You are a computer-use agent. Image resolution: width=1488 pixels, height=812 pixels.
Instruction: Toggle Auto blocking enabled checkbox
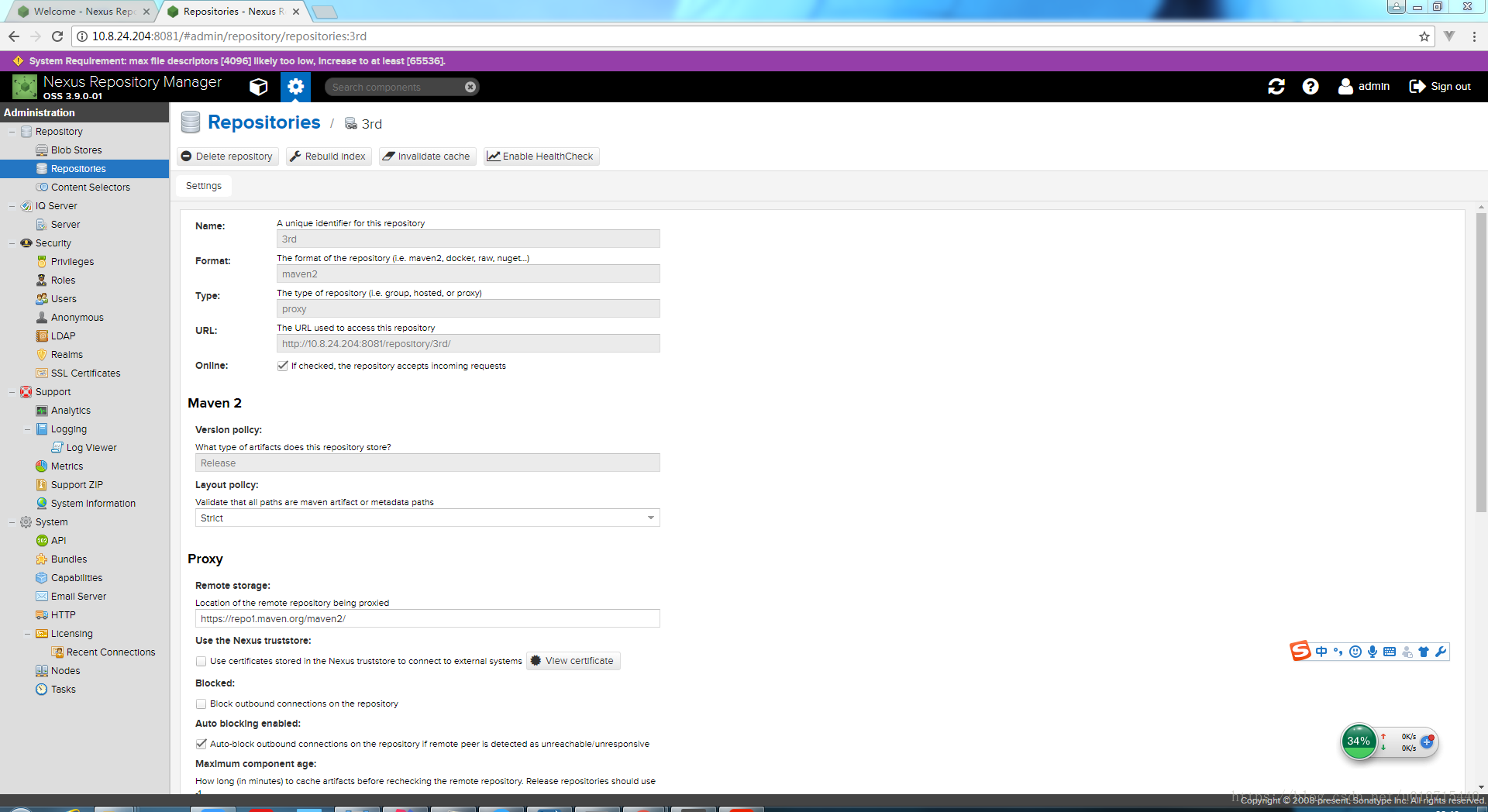click(201, 744)
